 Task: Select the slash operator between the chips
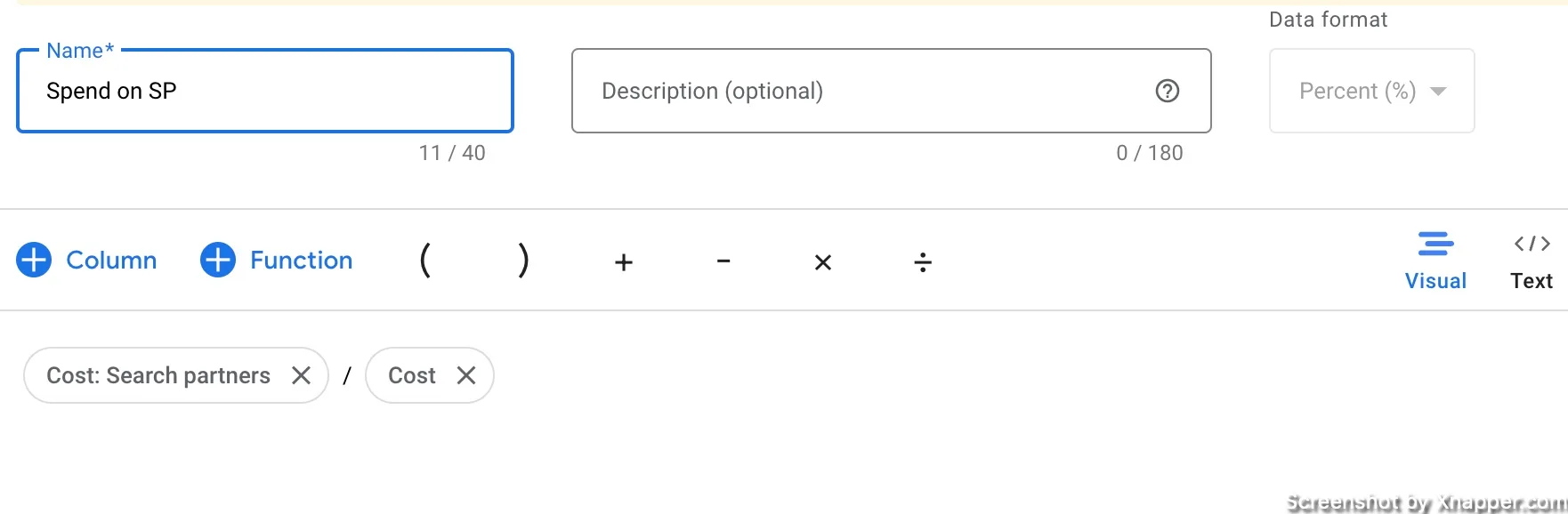347,376
